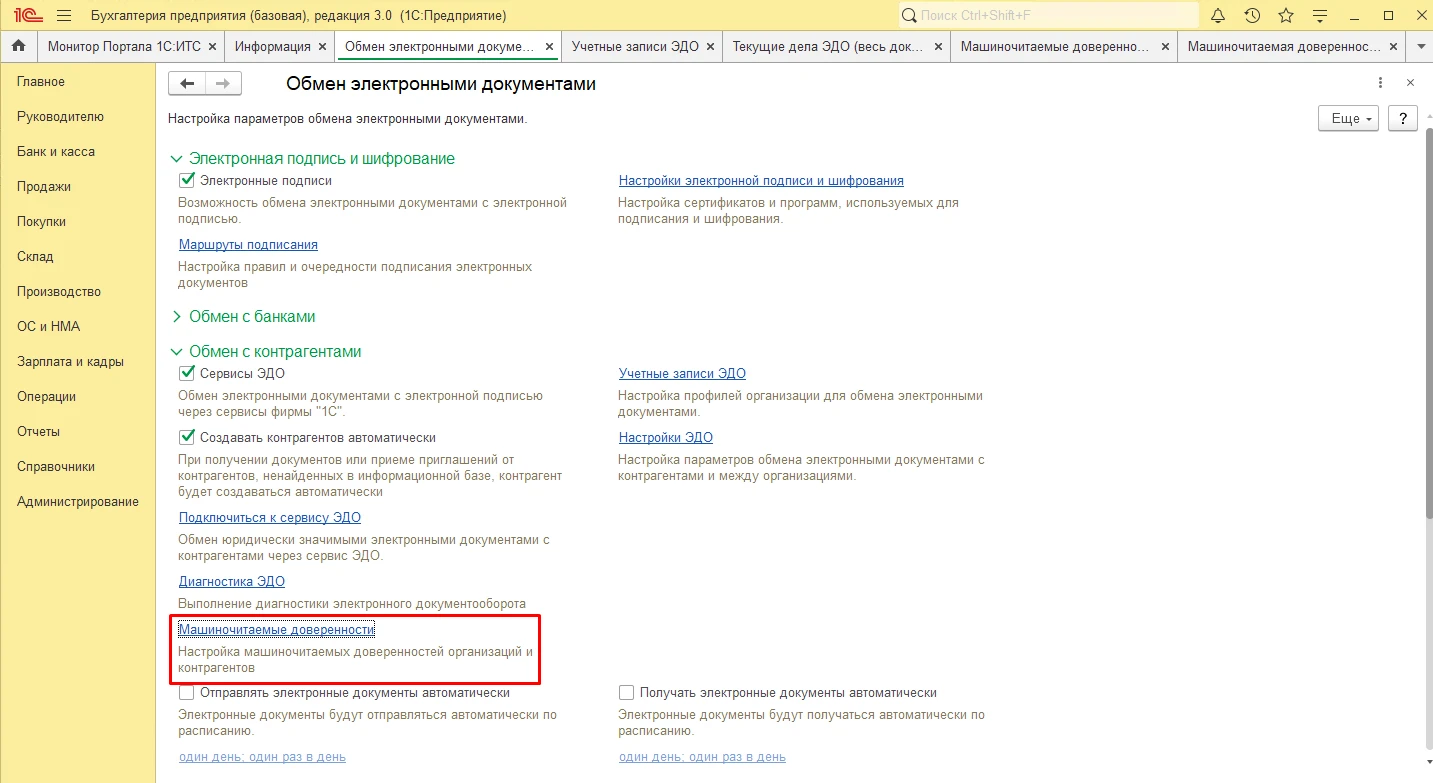Image resolution: width=1433 pixels, height=783 pixels.
Task: Close the form with the X icon
Action: [1410, 84]
